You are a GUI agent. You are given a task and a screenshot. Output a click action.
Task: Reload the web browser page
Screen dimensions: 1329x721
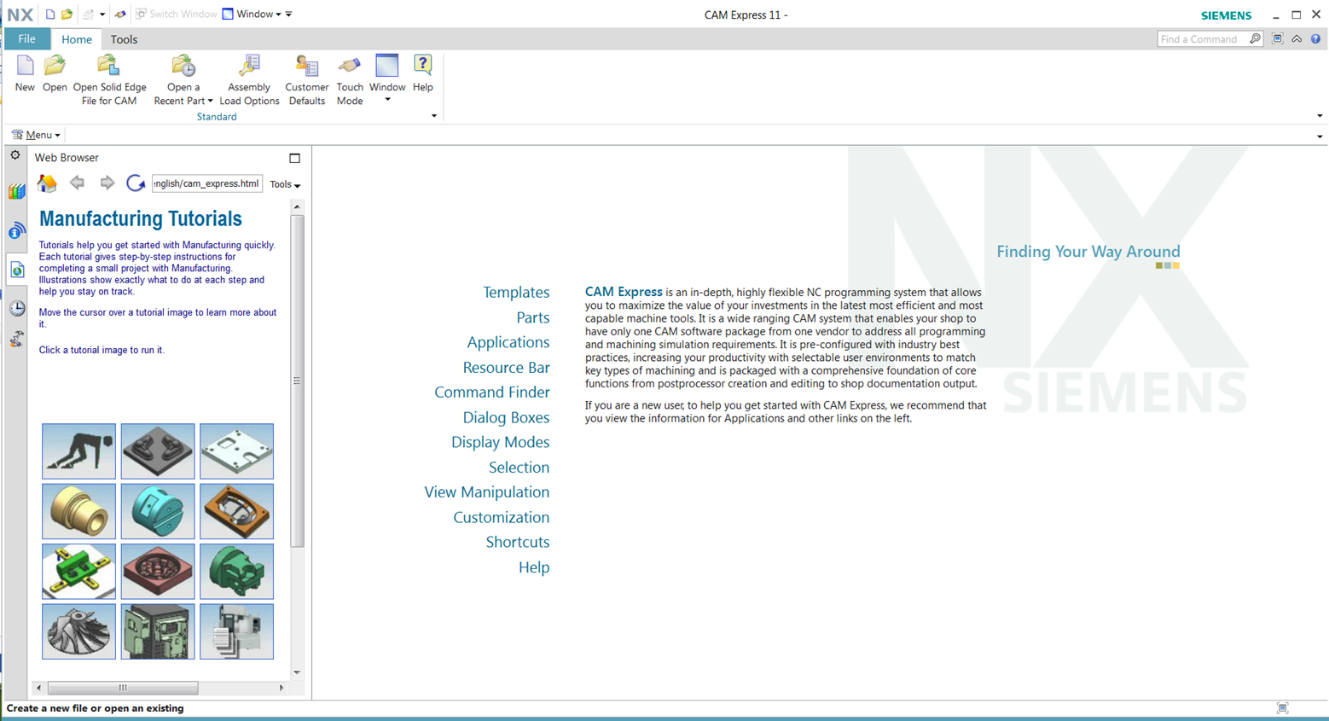[135, 183]
